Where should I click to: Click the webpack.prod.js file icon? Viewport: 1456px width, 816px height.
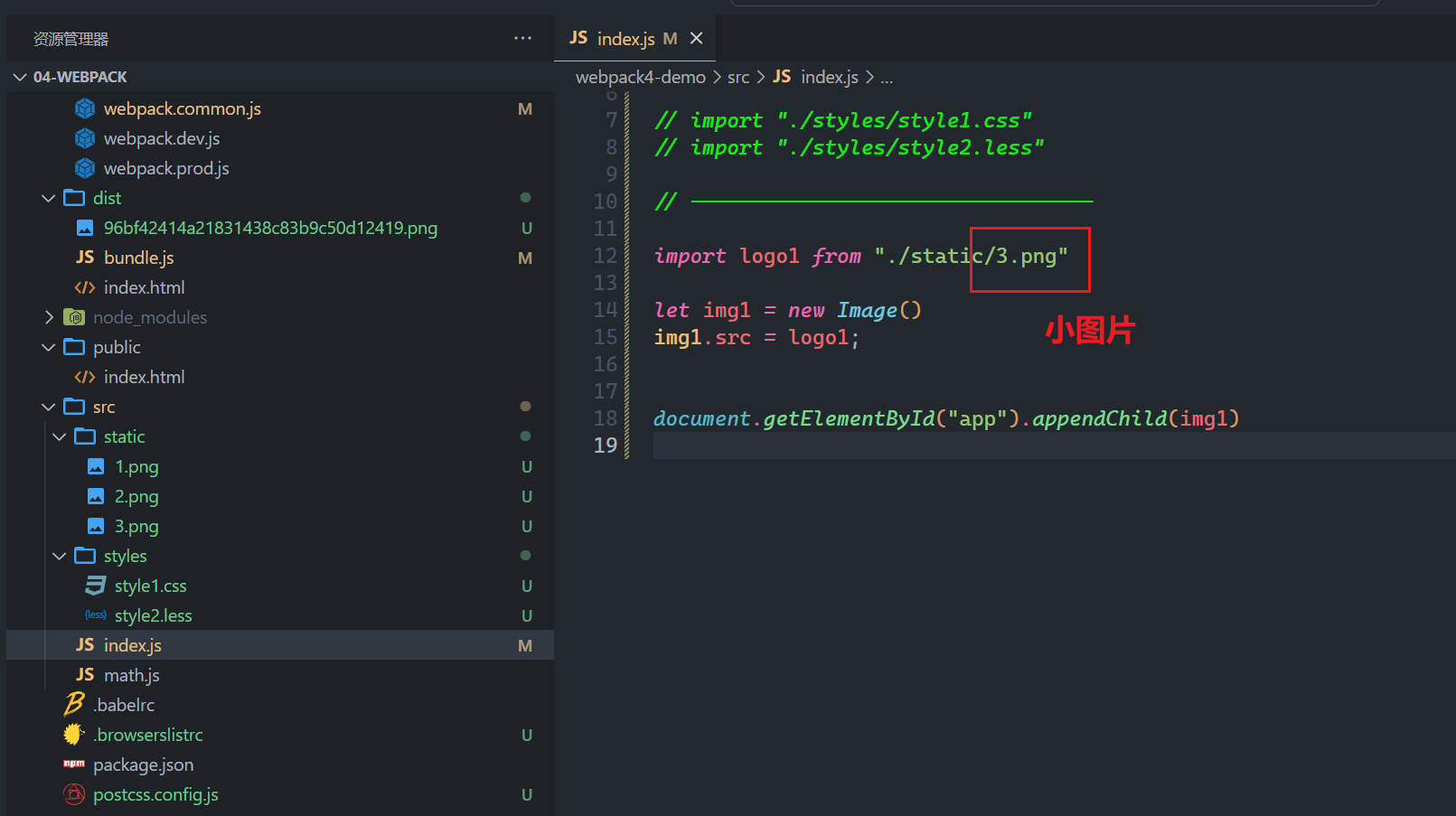(85, 168)
